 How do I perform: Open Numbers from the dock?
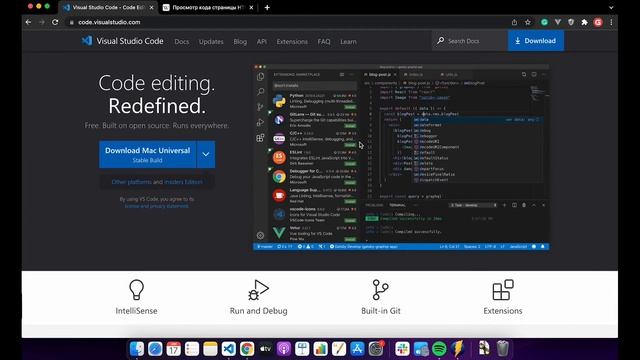tap(320, 349)
